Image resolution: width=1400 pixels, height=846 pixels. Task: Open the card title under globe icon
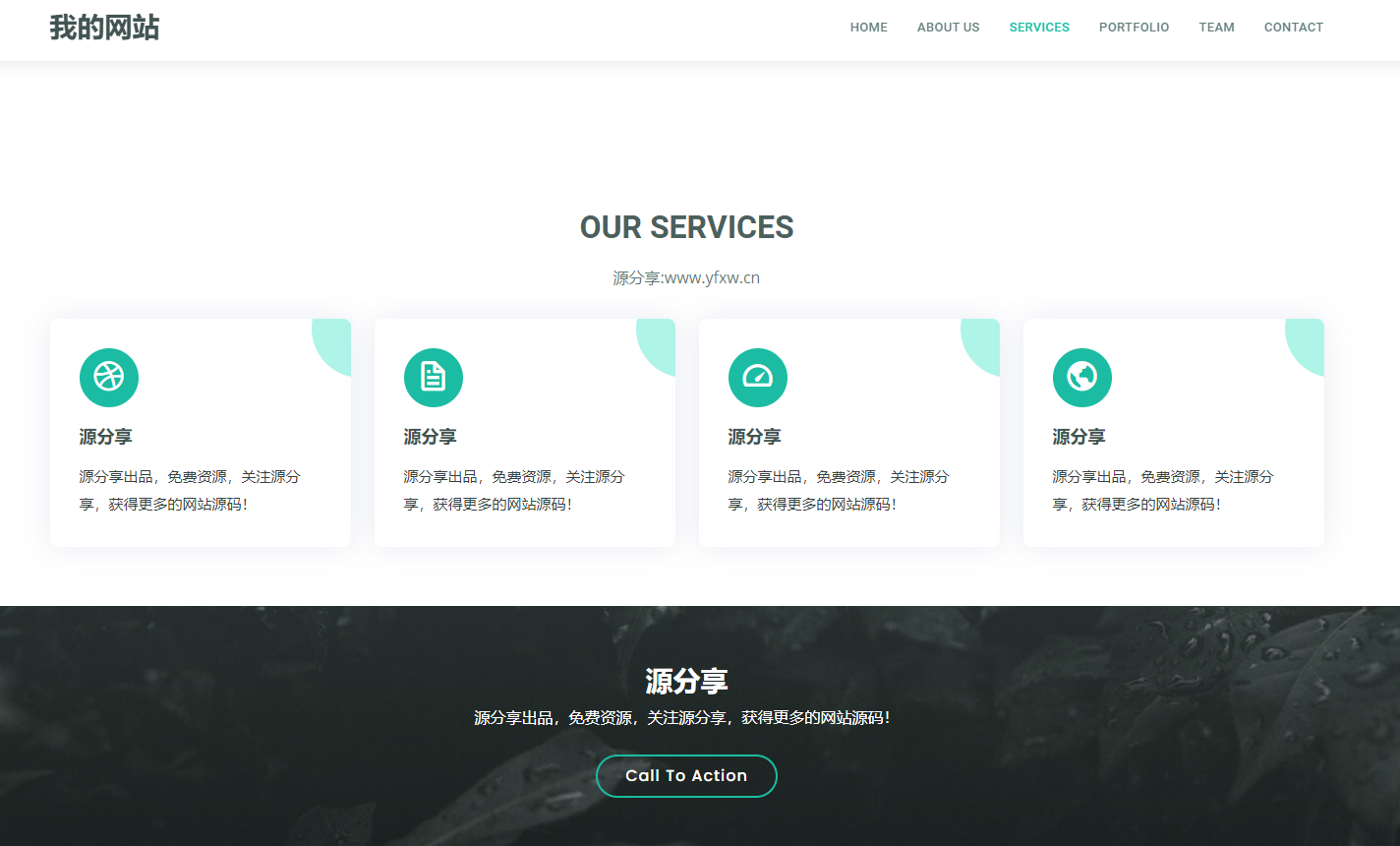[1079, 437]
